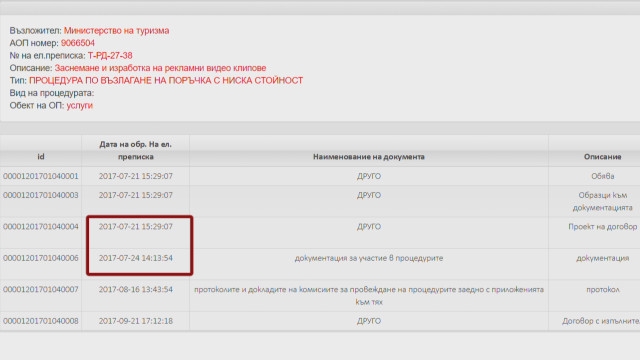Screen dimensions: 640x360
Task: Select the 'Дата на обр. На ел. преписка' header
Action: pyautogui.click(x=136, y=150)
